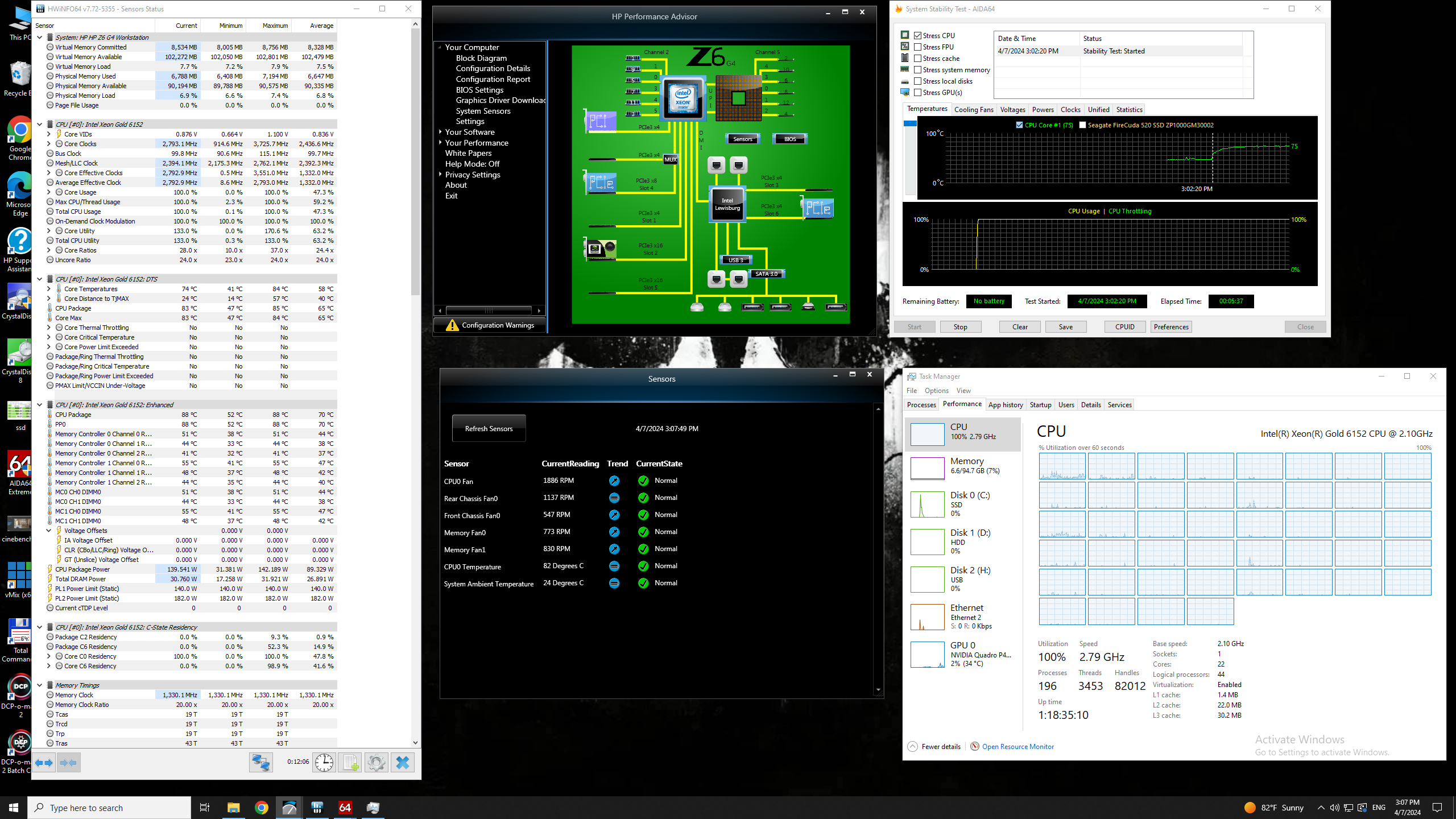Collapse Voltage Offsets group
This screenshot has height=819, width=1456.
48,530
